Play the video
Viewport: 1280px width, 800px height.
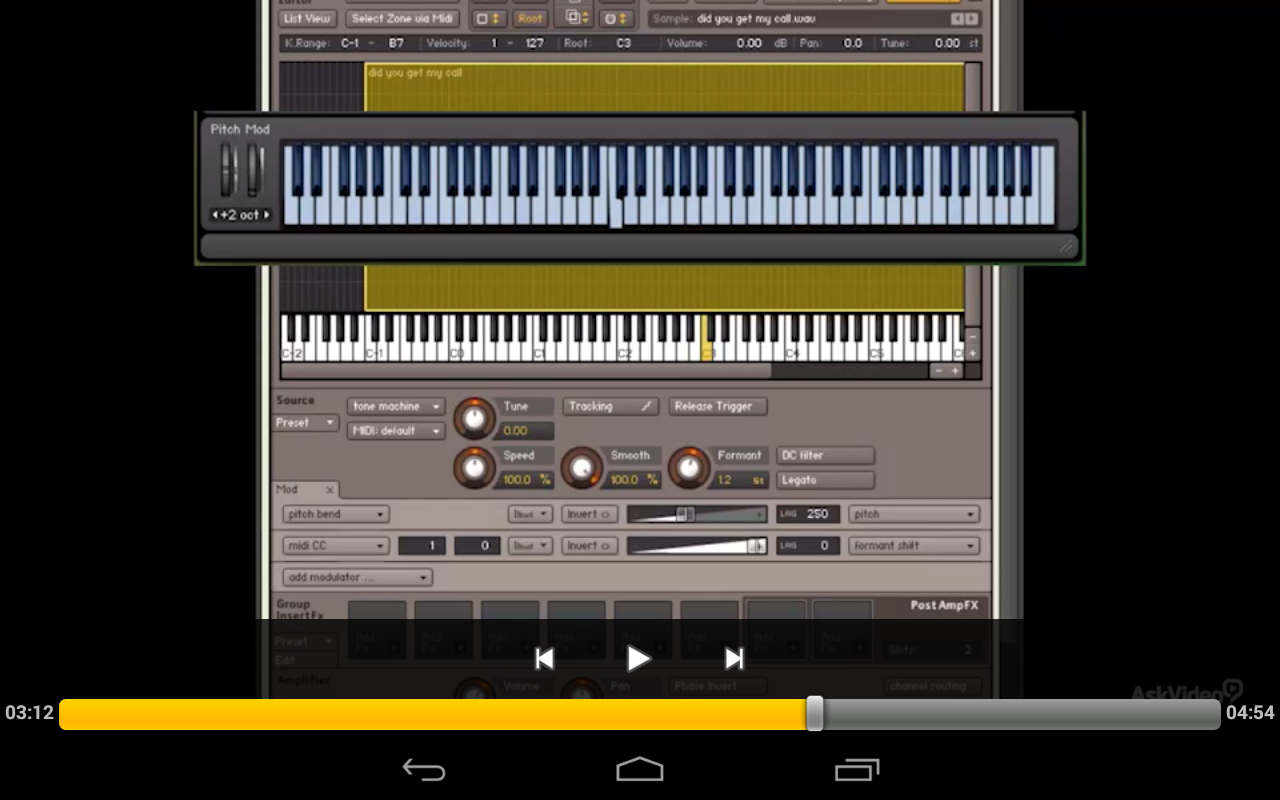638,658
